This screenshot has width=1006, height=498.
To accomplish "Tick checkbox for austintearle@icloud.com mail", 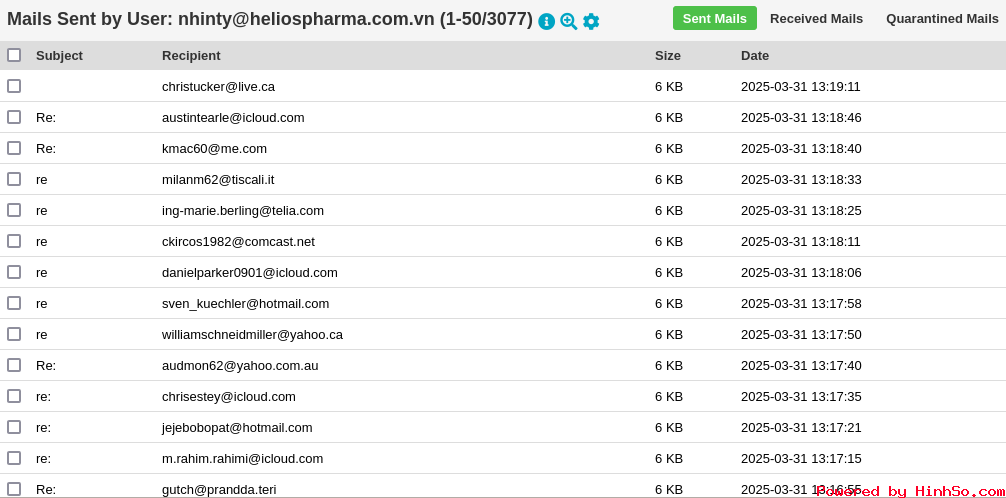I will tap(14, 117).
